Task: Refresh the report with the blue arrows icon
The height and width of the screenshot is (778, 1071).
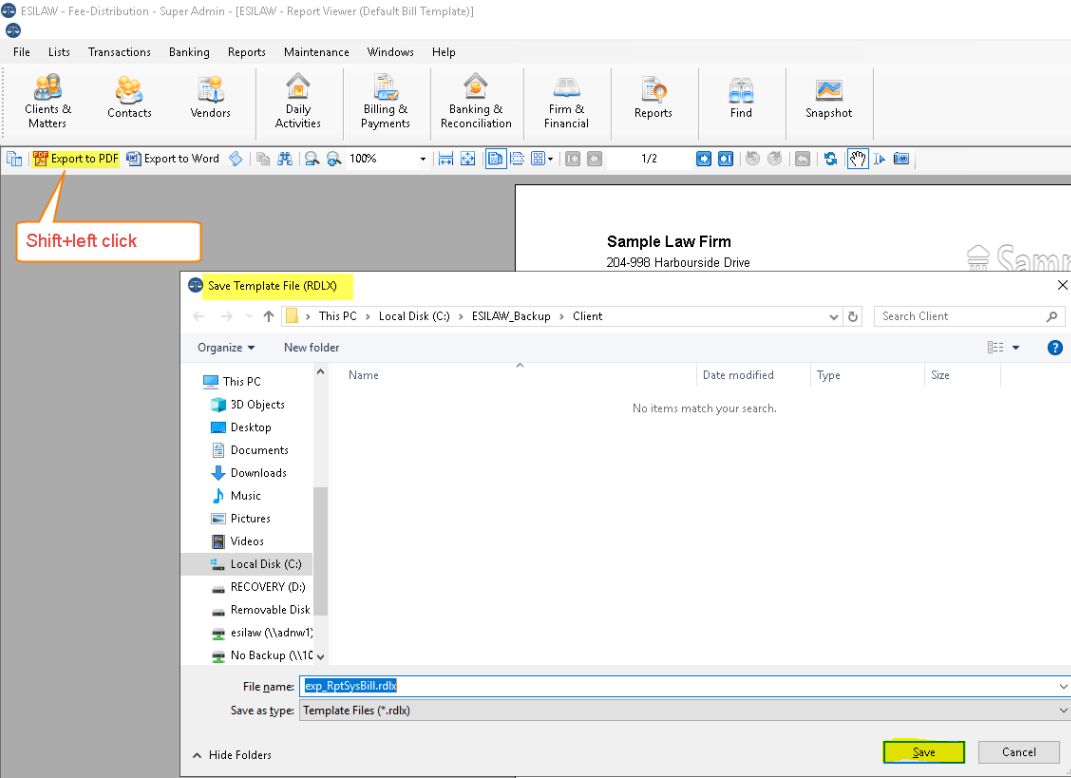Action: pyautogui.click(x=831, y=158)
